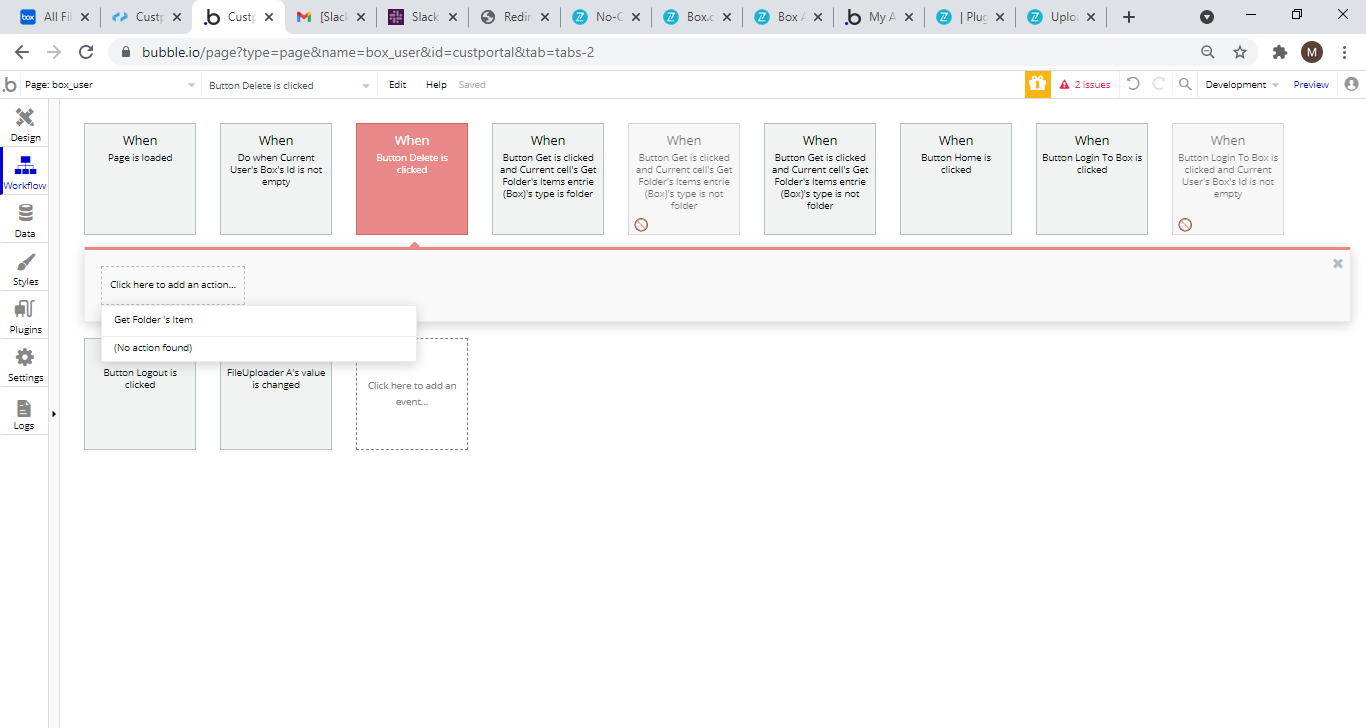The height and width of the screenshot is (728, 1366).
Task: Select the Button Delete is clicked event
Action: pos(412,179)
